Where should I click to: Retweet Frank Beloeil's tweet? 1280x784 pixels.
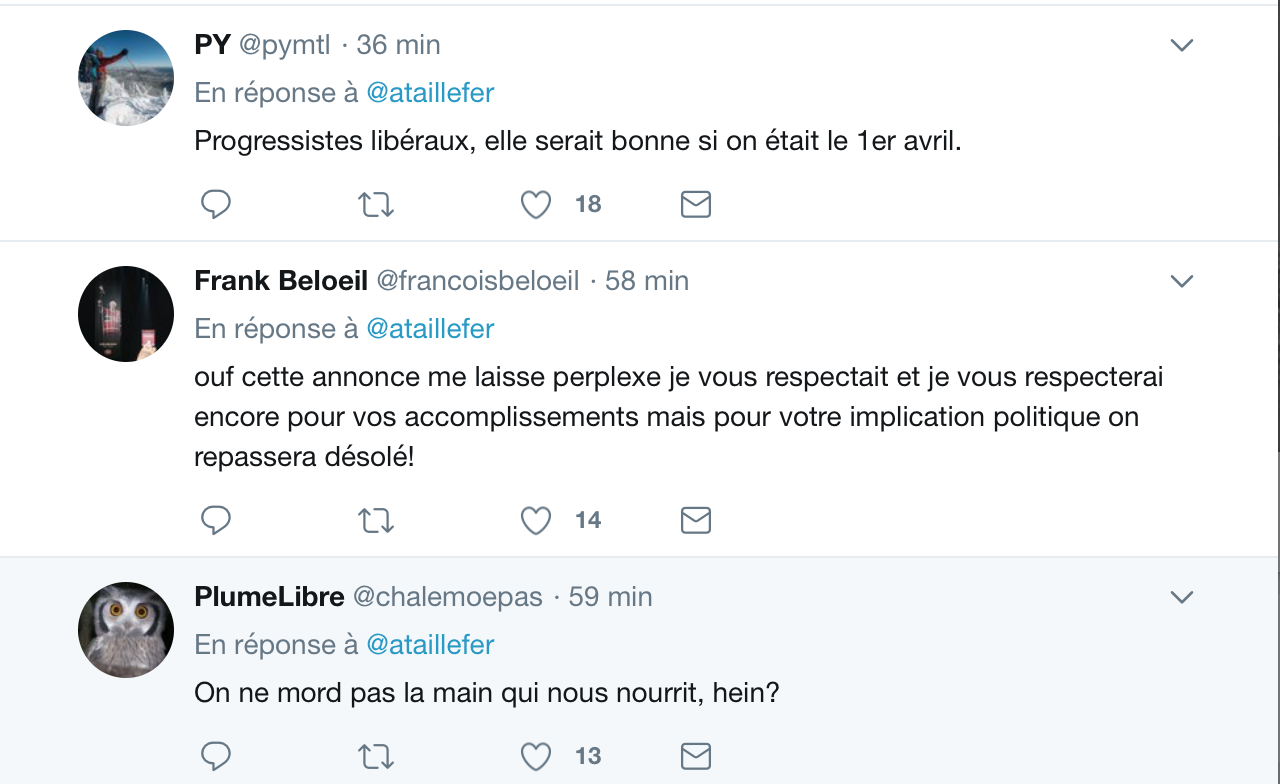[x=376, y=521]
